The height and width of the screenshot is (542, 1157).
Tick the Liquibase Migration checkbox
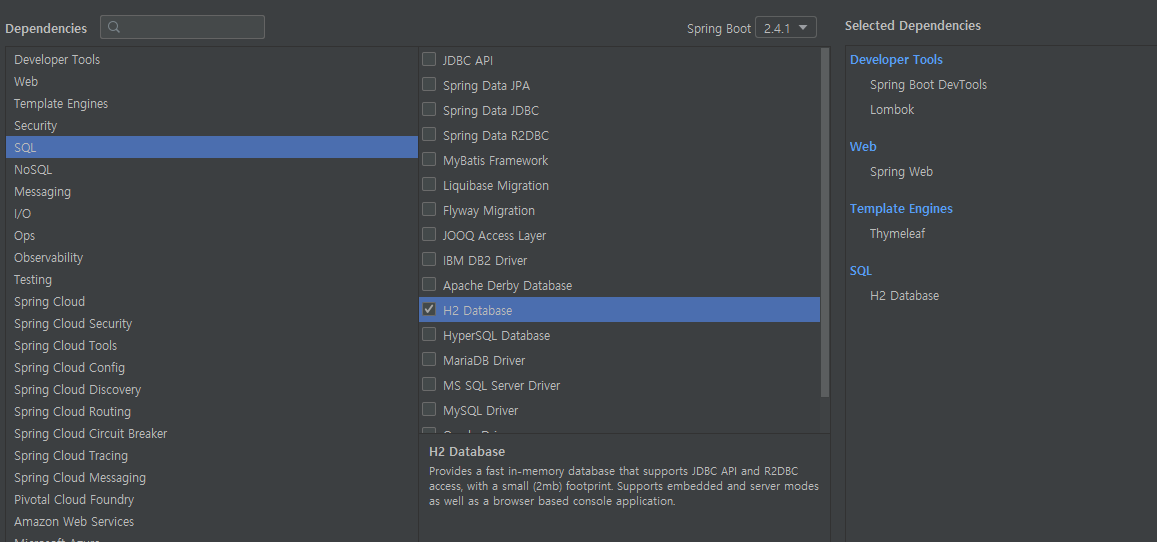pyautogui.click(x=429, y=184)
